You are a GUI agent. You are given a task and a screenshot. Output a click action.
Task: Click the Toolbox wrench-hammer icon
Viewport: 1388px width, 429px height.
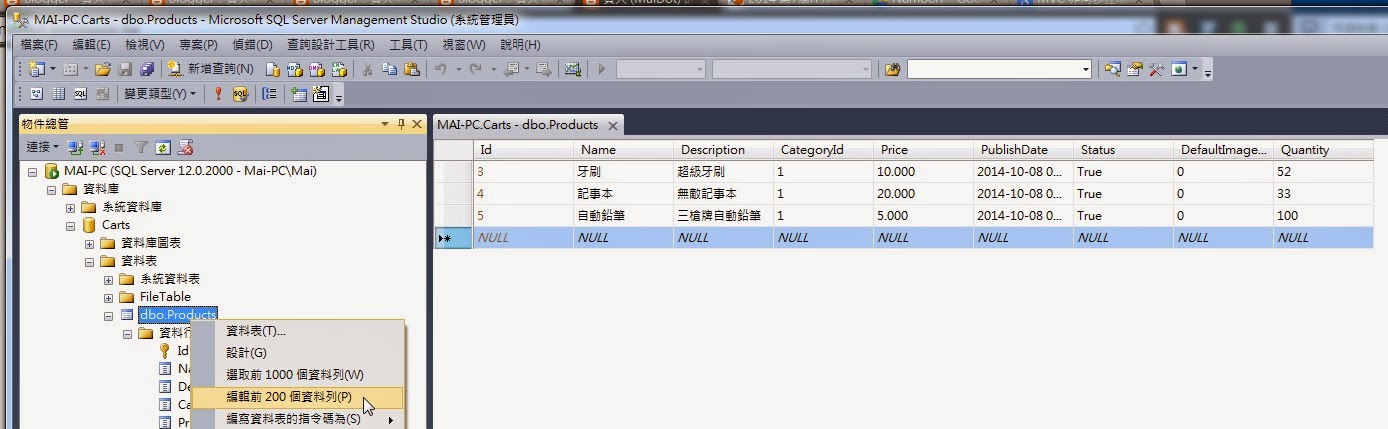1157,69
